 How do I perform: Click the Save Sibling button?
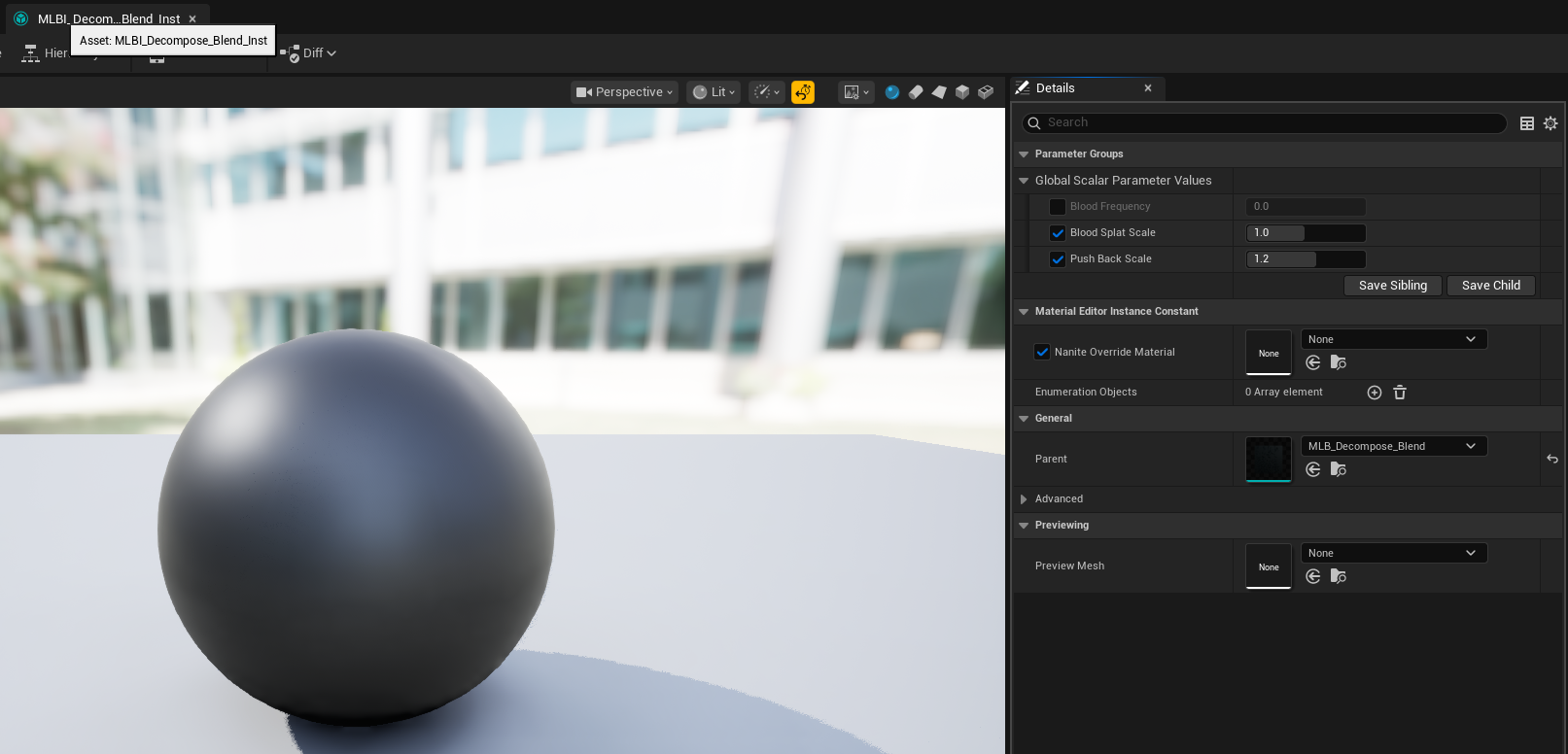coord(1393,286)
